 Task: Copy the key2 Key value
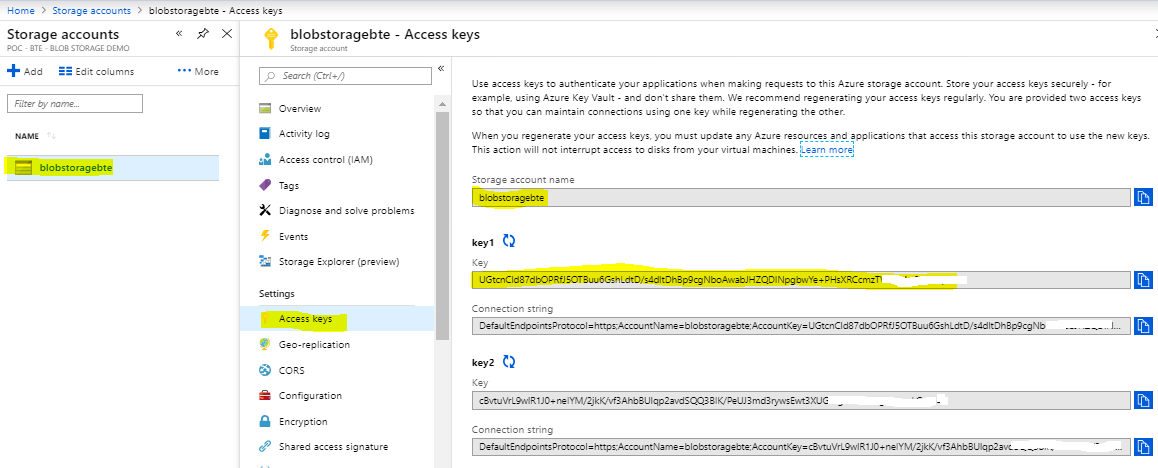coord(1143,401)
